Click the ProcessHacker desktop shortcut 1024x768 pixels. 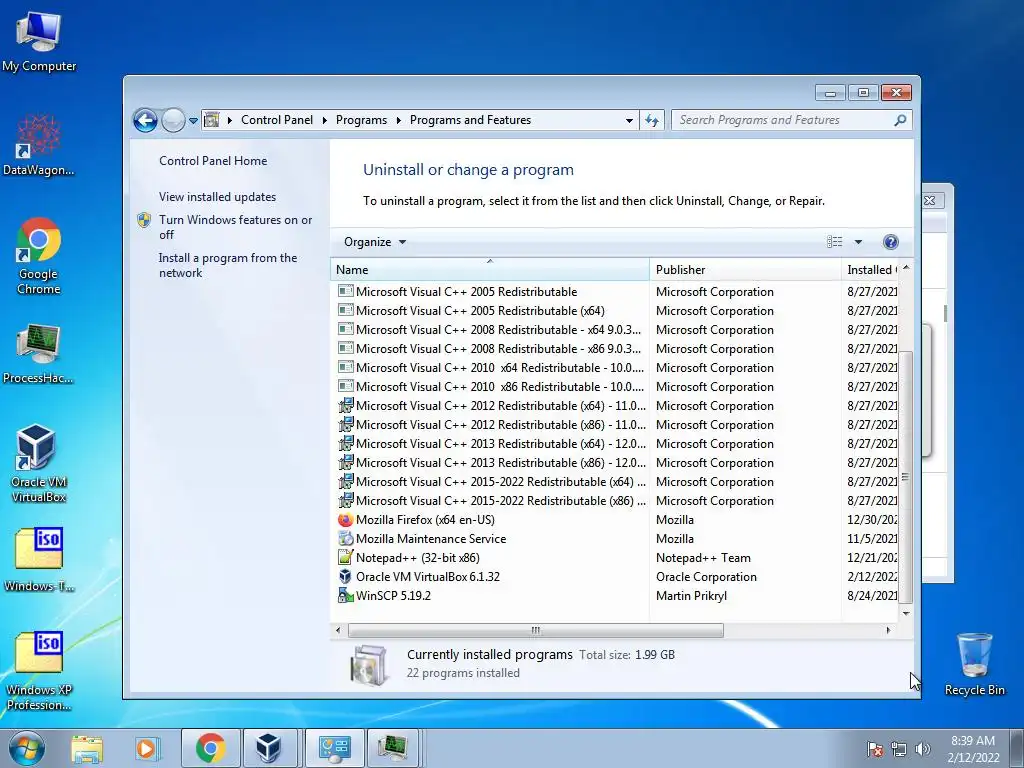[39, 353]
